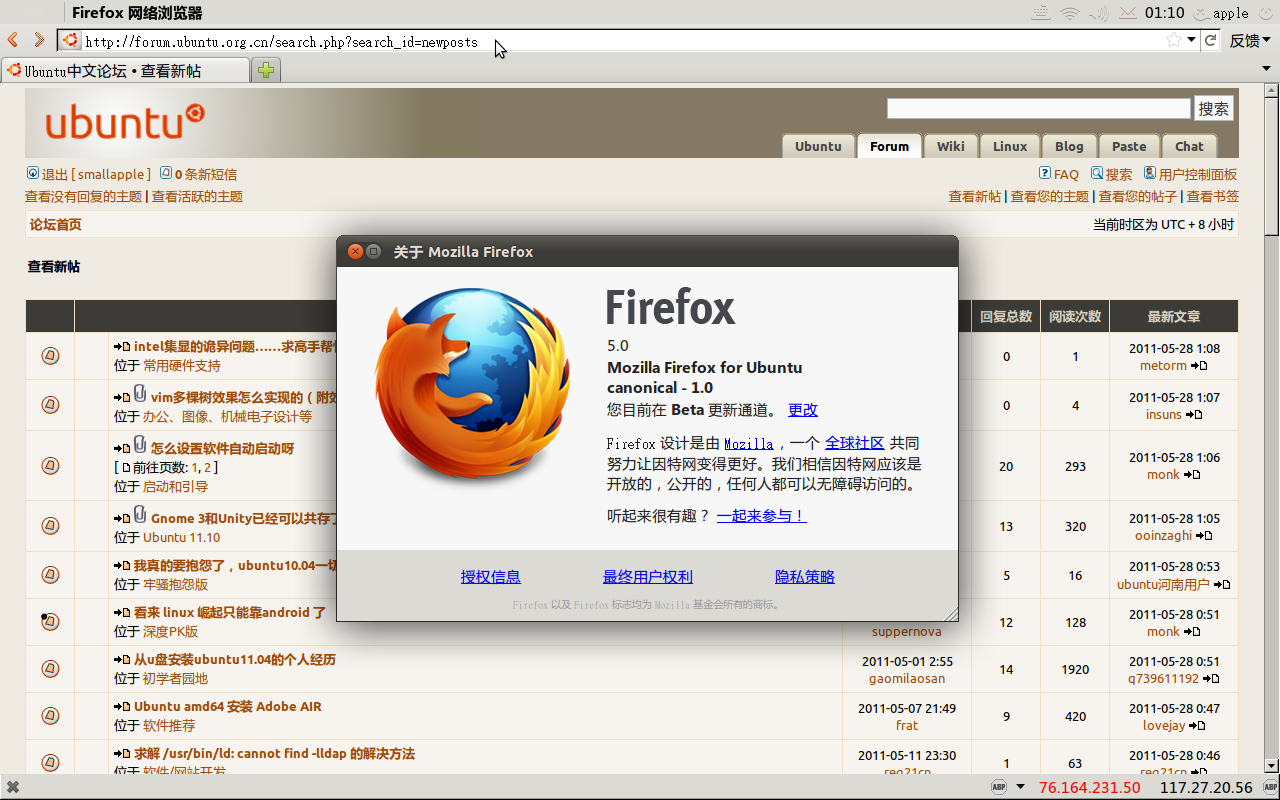Click the latest-post icon next to lovejay
The height and width of the screenshot is (800, 1280).
[1197, 725]
